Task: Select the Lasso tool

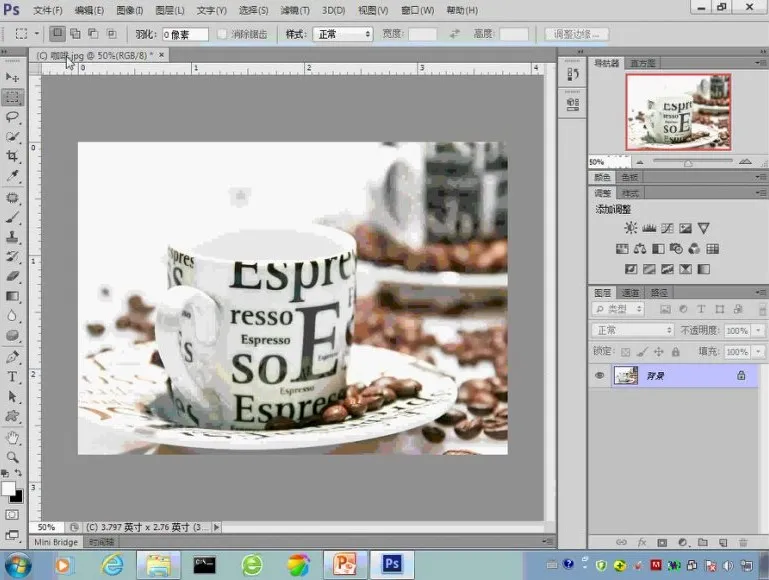Action: [13, 116]
